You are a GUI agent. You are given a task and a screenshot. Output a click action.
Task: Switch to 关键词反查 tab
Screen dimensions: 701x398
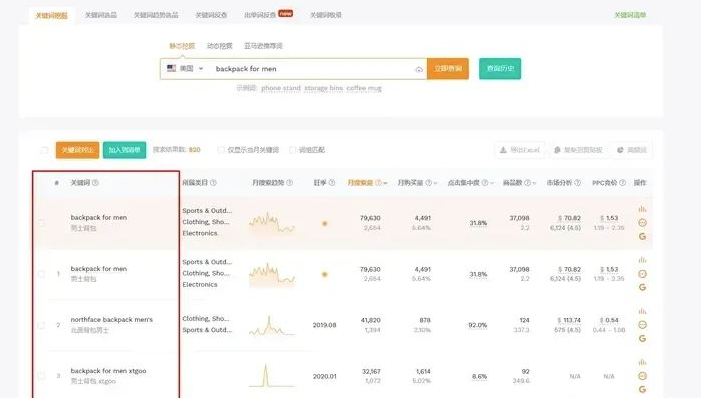tap(211, 15)
